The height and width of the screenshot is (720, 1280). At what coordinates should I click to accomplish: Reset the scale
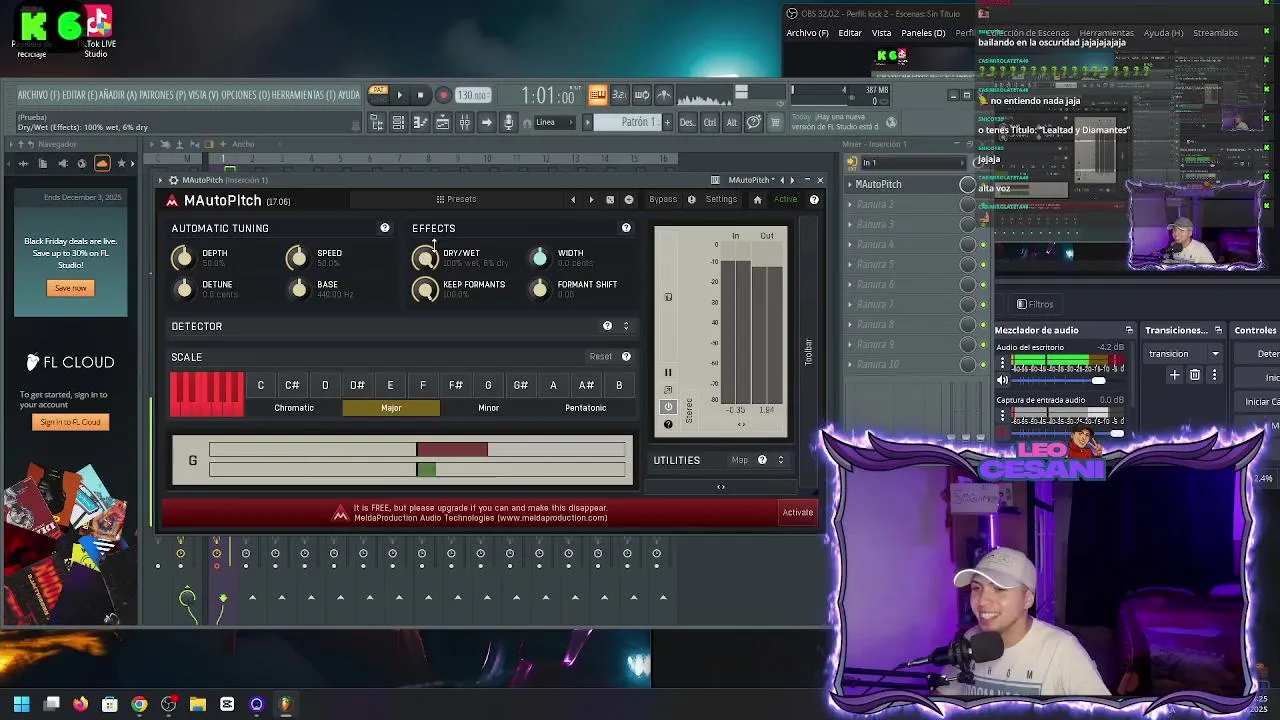(x=600, y=357)
